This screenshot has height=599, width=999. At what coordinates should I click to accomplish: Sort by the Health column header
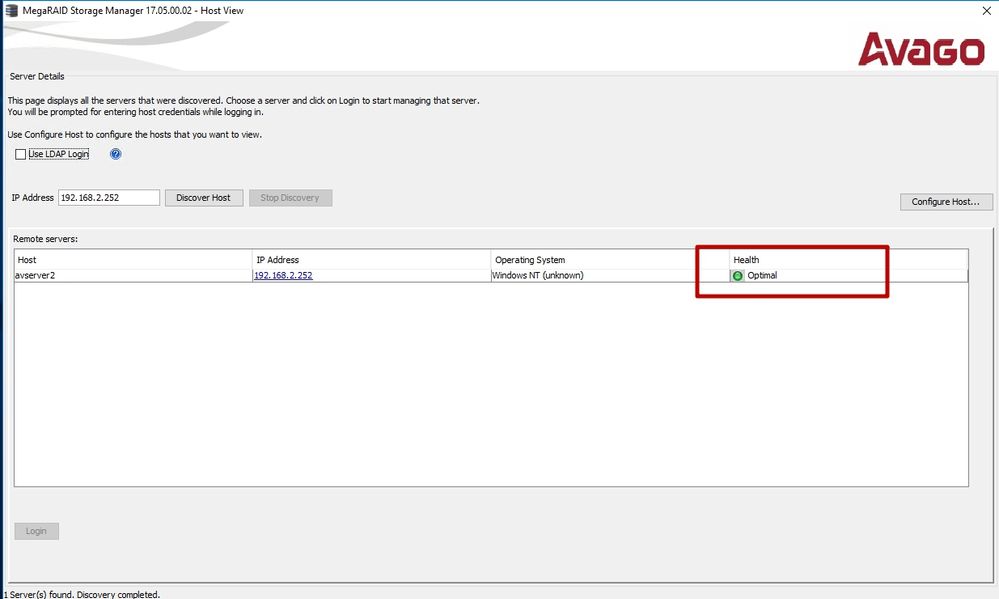pyautogui.click(x=849, y=259)
